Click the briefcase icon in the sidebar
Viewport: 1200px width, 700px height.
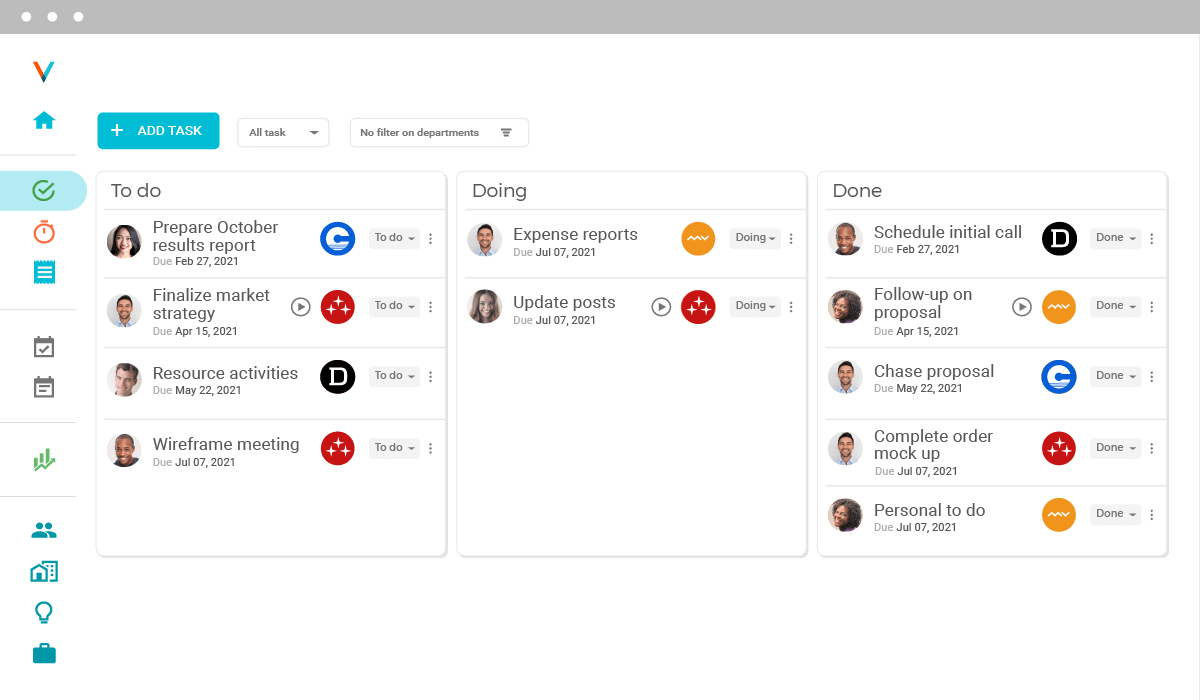[44, 652]
